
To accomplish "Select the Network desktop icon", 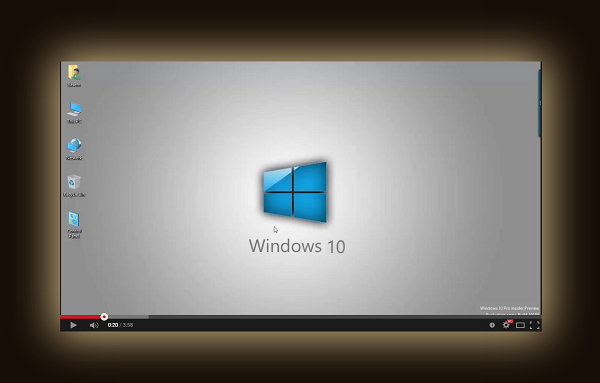I will (74, 149).
